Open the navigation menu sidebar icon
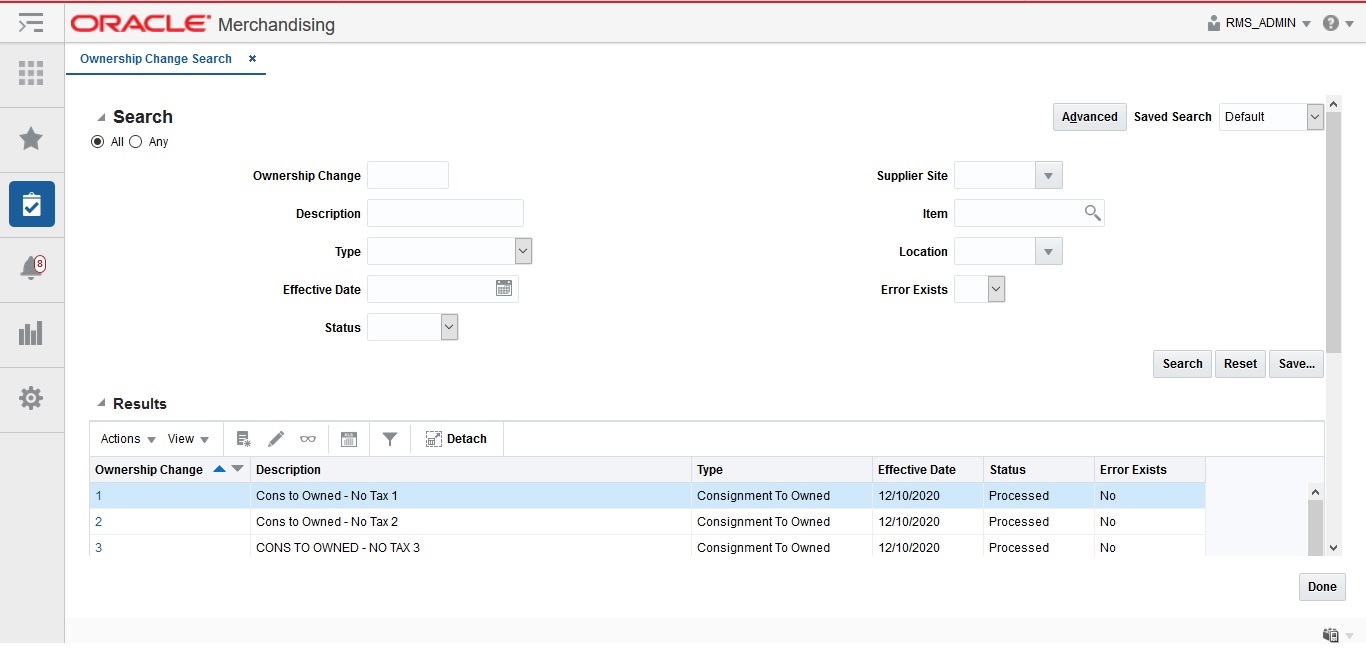1366x654 pixels. pos(30,22)
